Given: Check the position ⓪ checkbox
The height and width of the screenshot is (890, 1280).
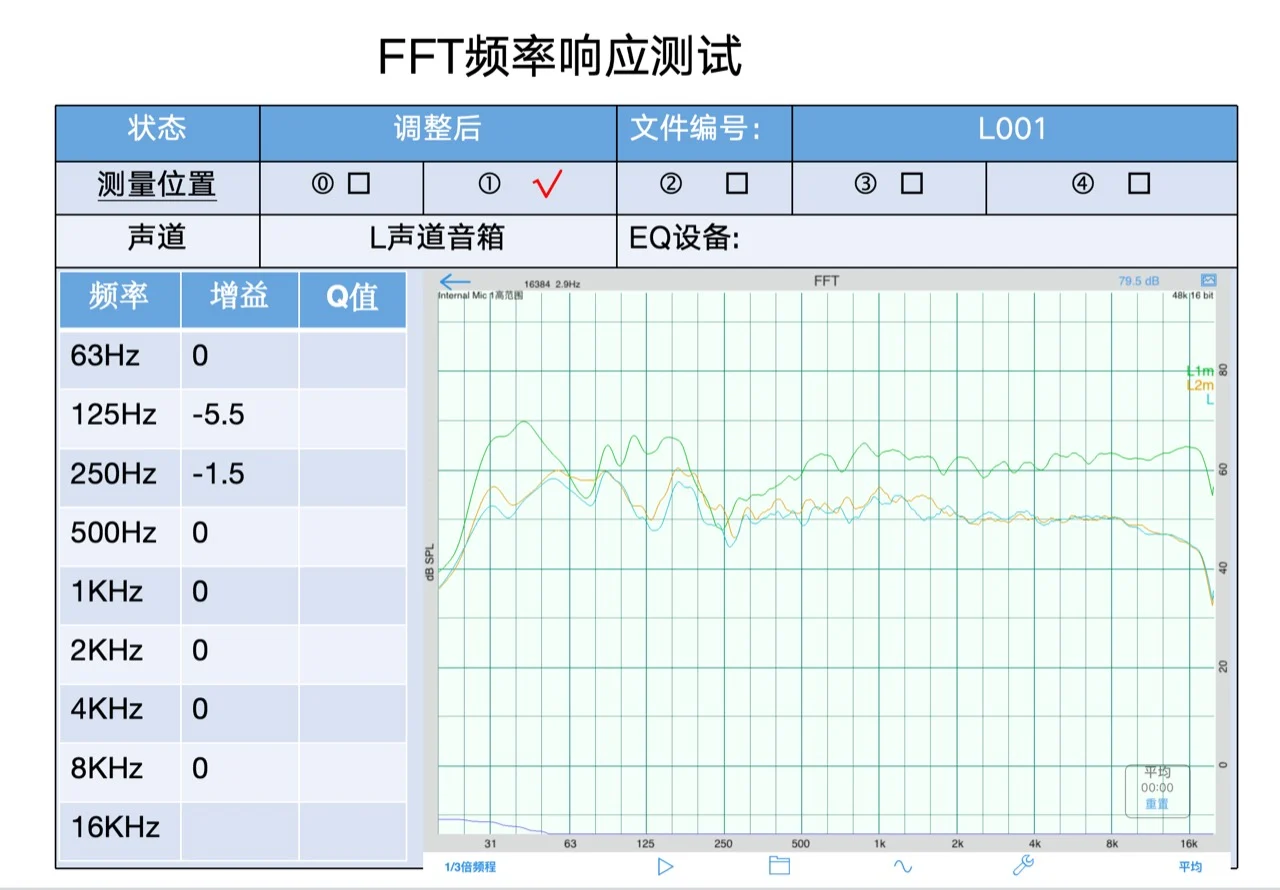Looking at the screenshot, I should pos(359,184).
